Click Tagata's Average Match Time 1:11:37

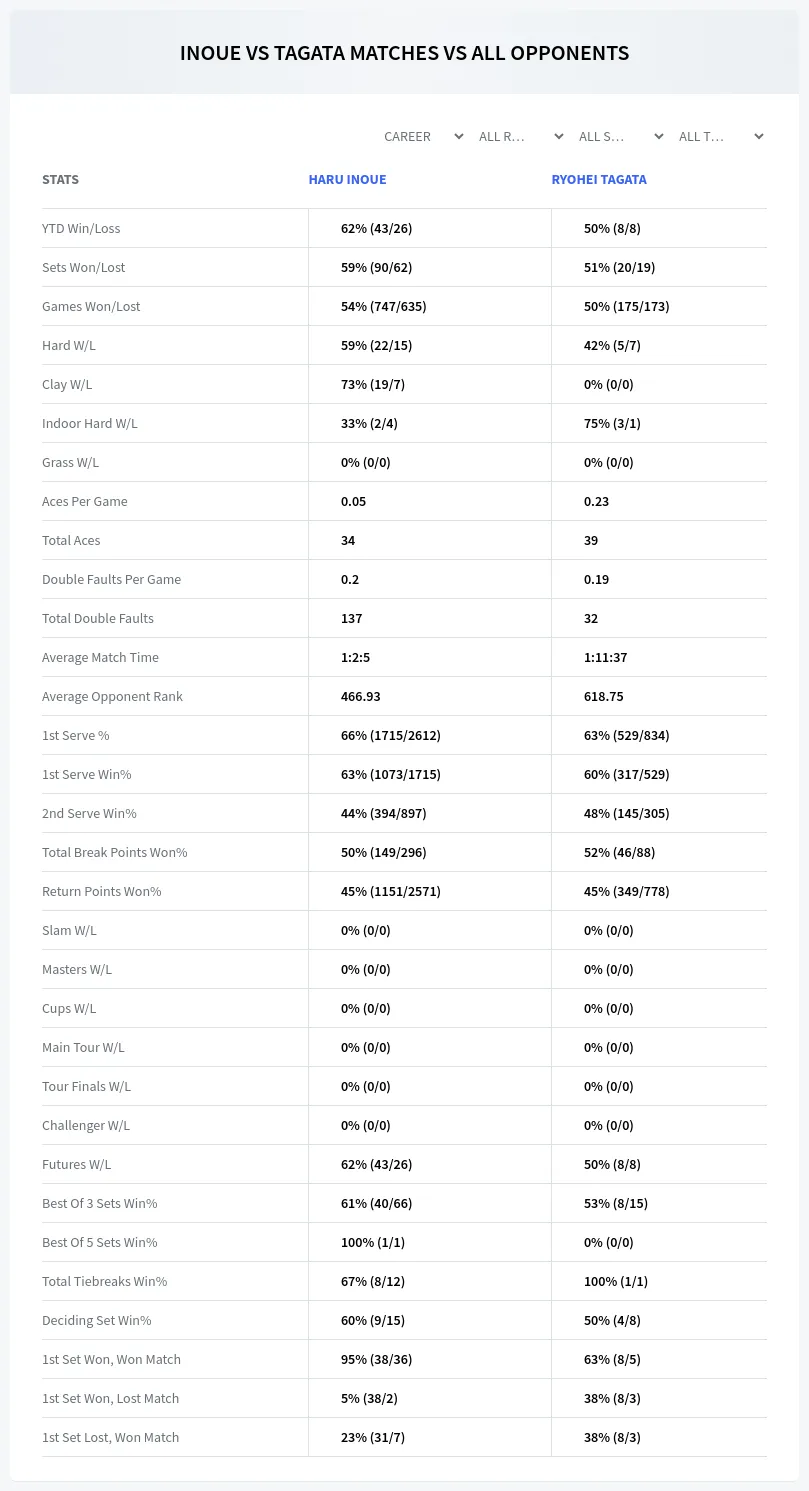(605, 657)
